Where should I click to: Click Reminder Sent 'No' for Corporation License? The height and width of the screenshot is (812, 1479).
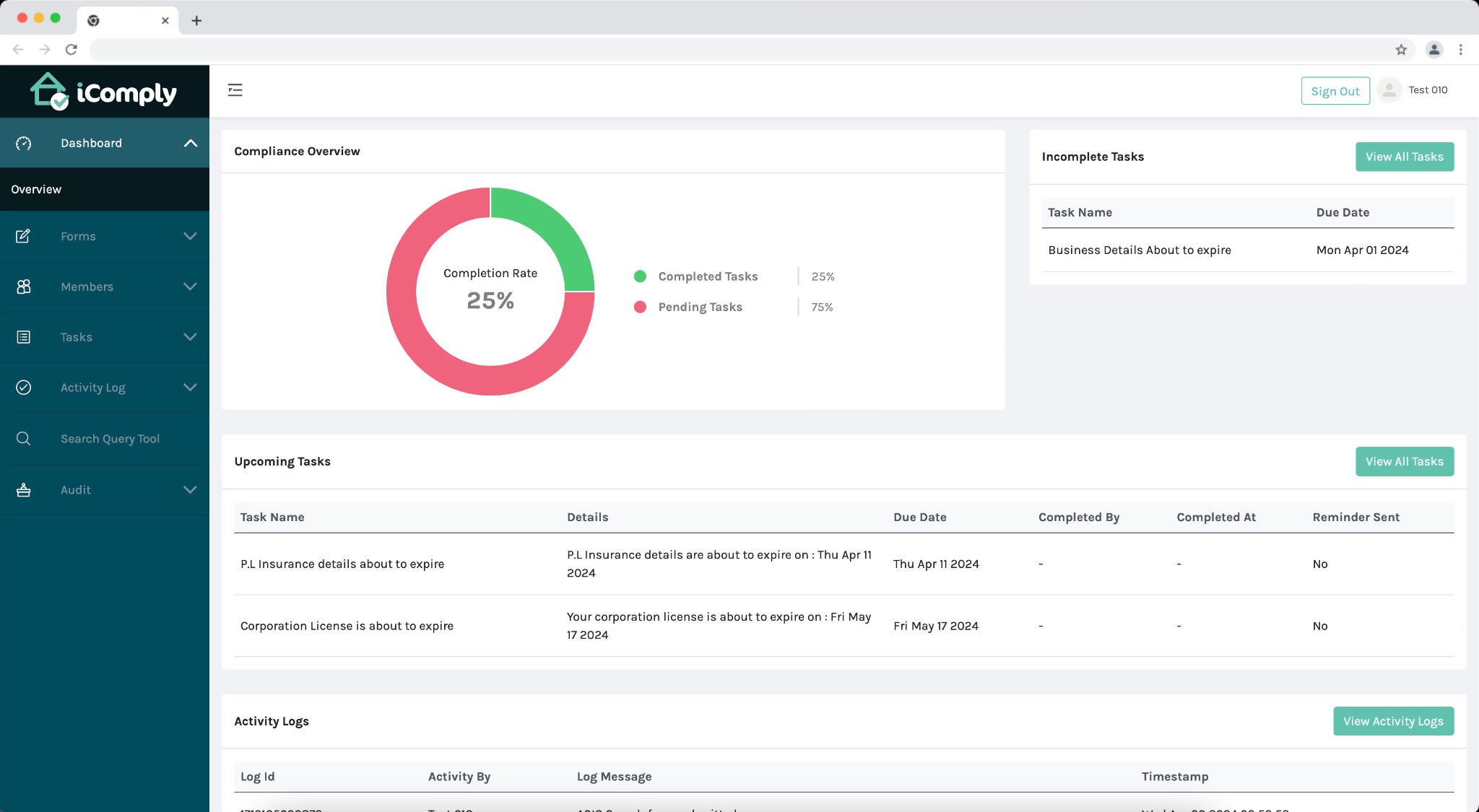click(1320, 626)
